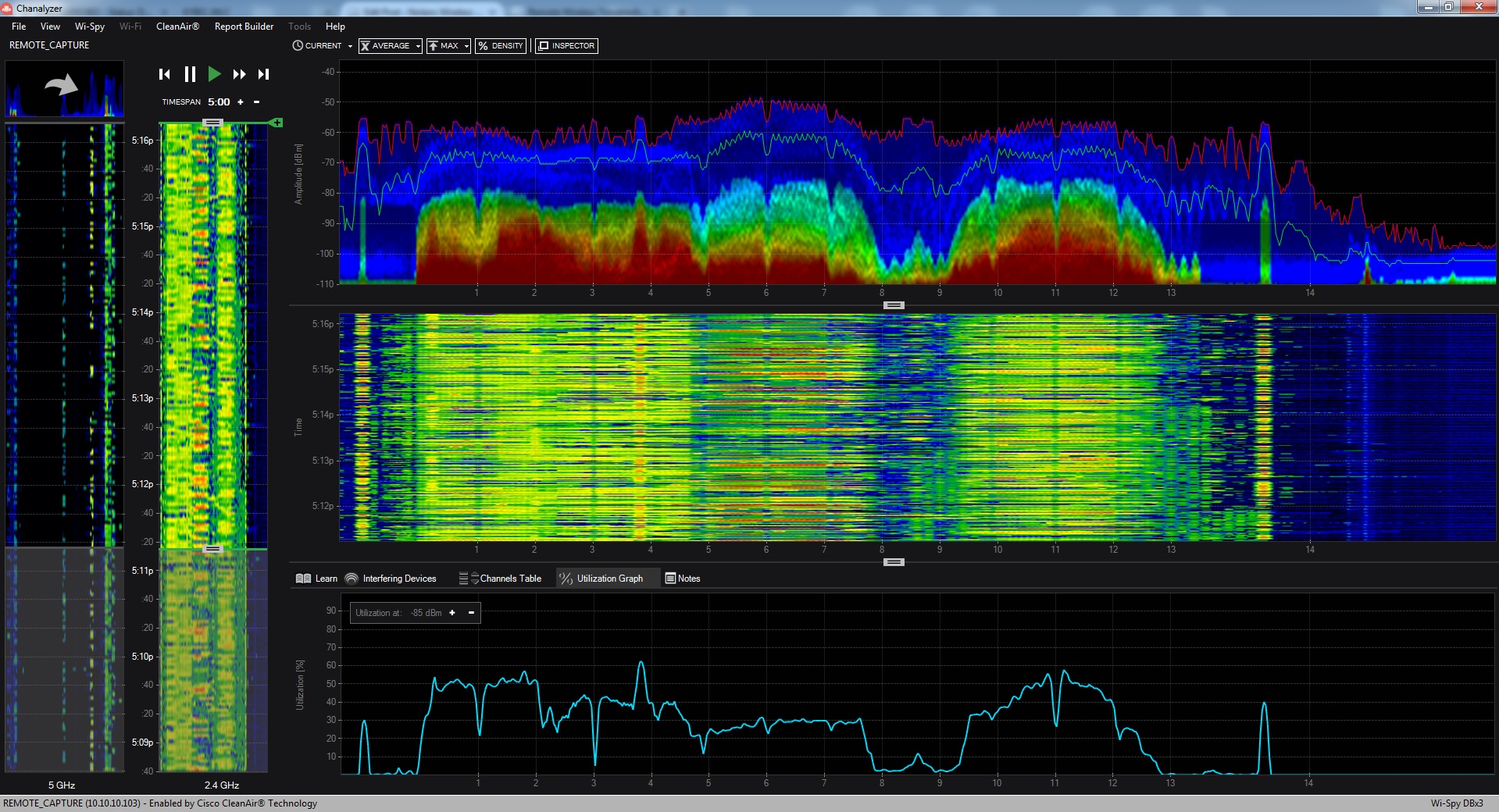Open the Wi-Spy menu

(90, 27)
